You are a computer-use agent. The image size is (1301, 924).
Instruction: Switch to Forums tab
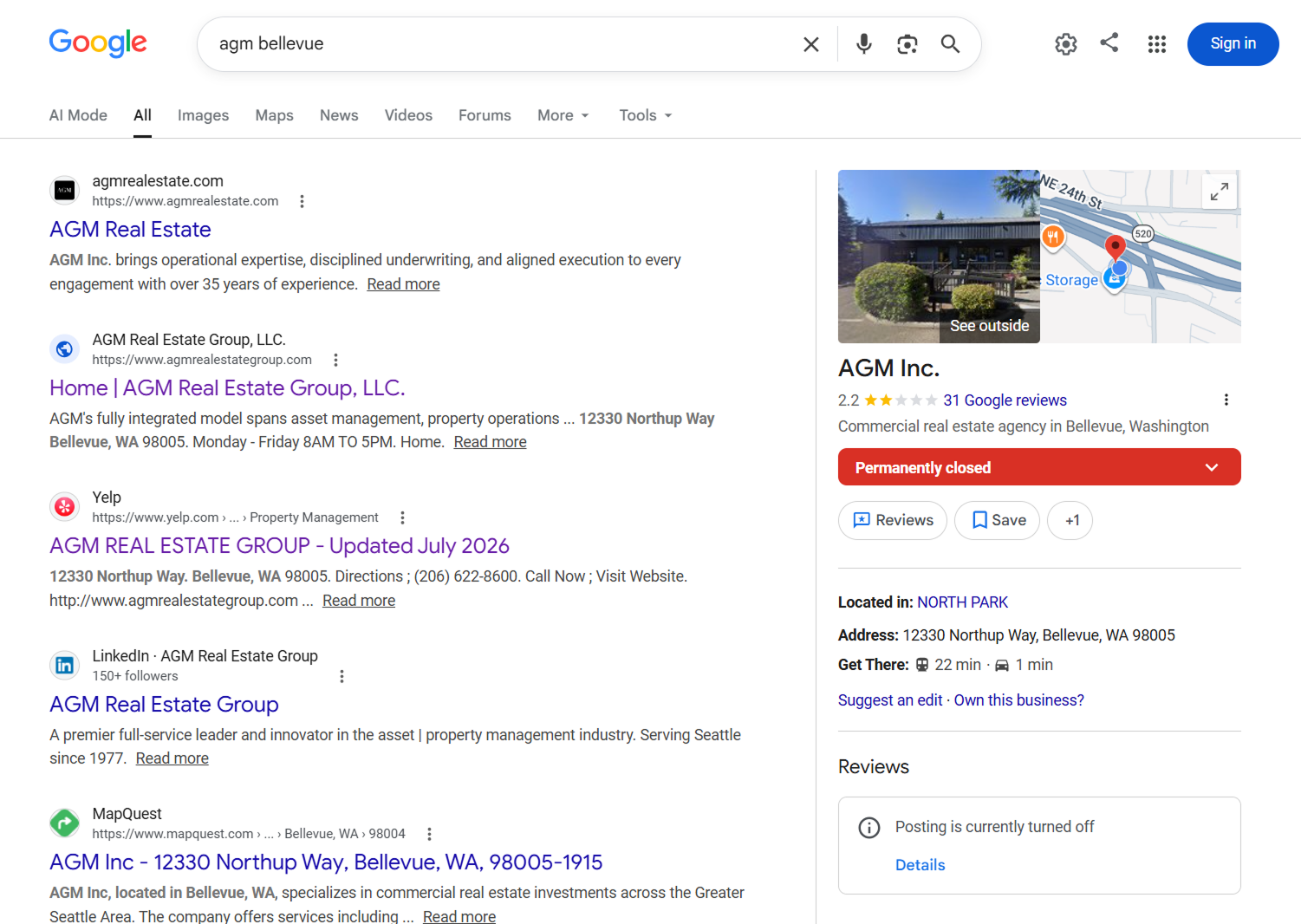(485, 115)
